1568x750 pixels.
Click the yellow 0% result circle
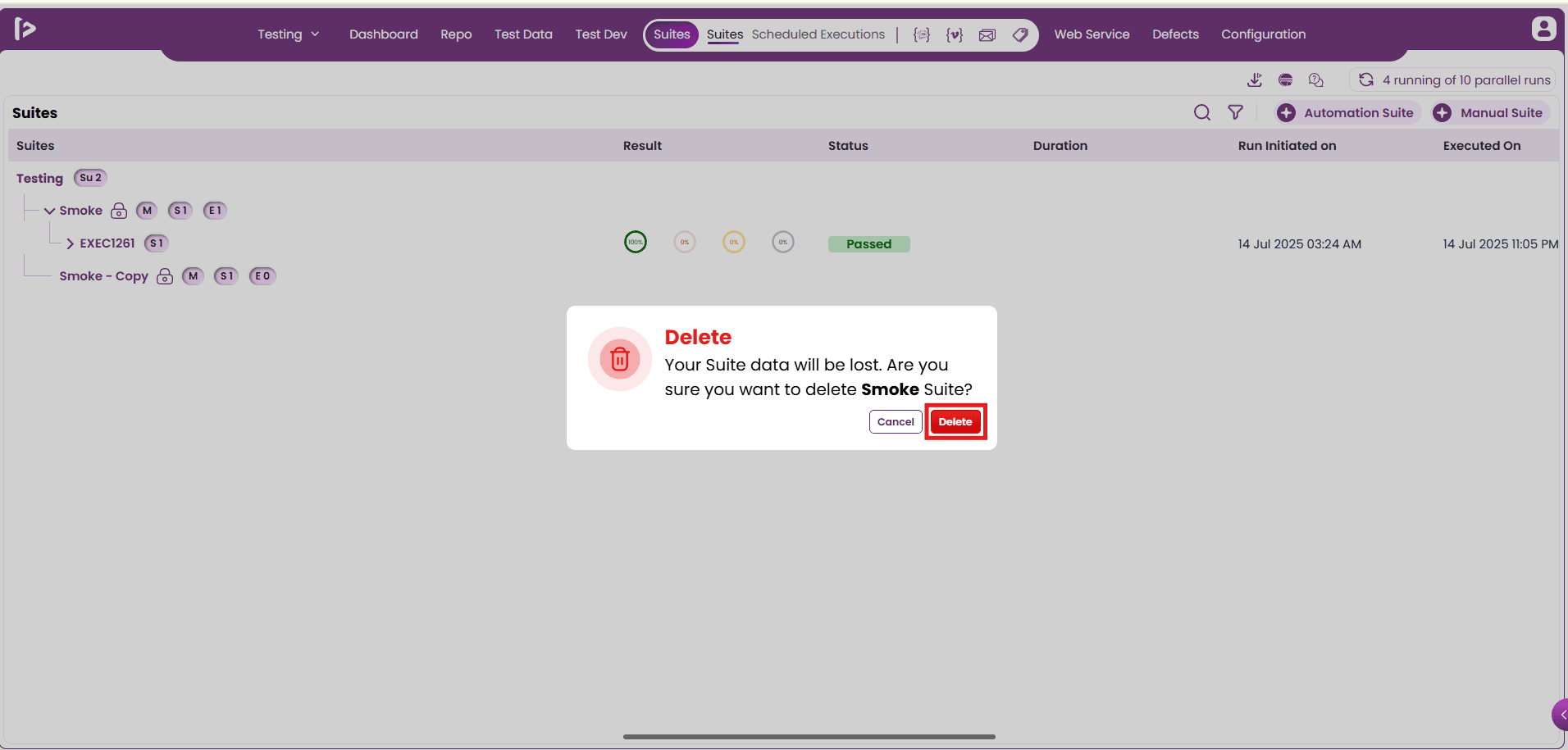pos(734,242)
